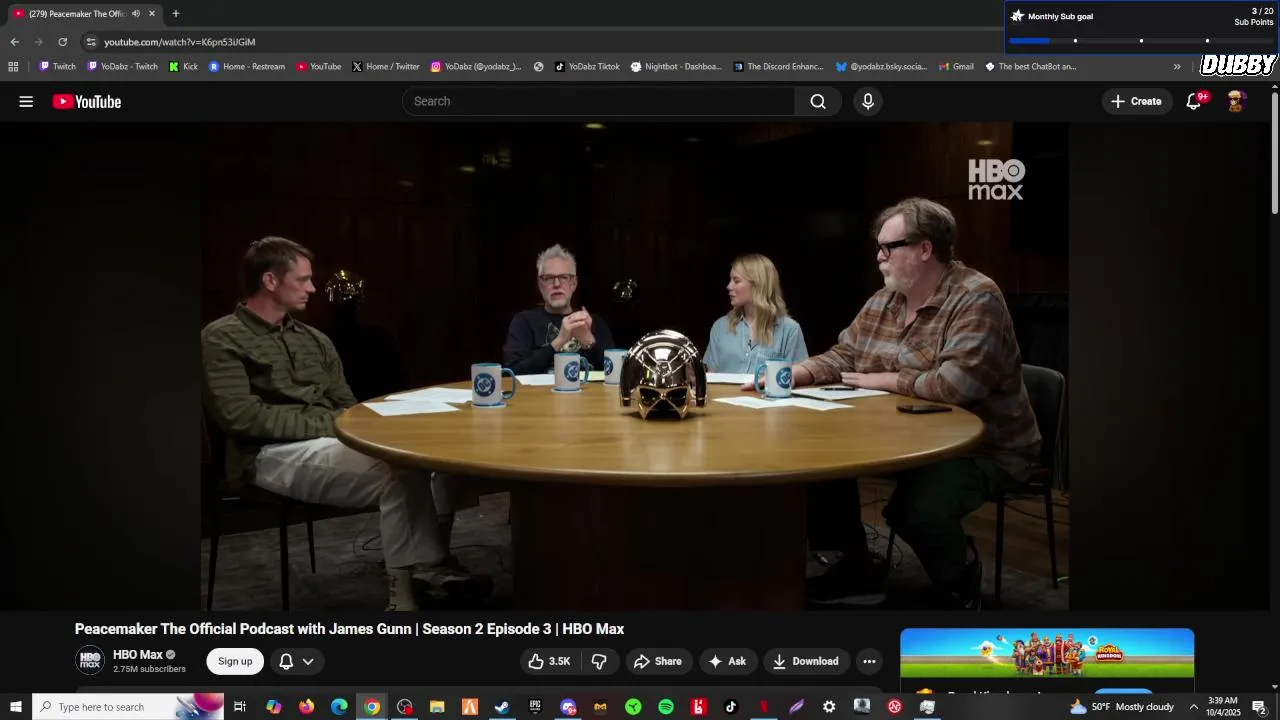
Task: Open a new browser tab
Action: (175, 13)
